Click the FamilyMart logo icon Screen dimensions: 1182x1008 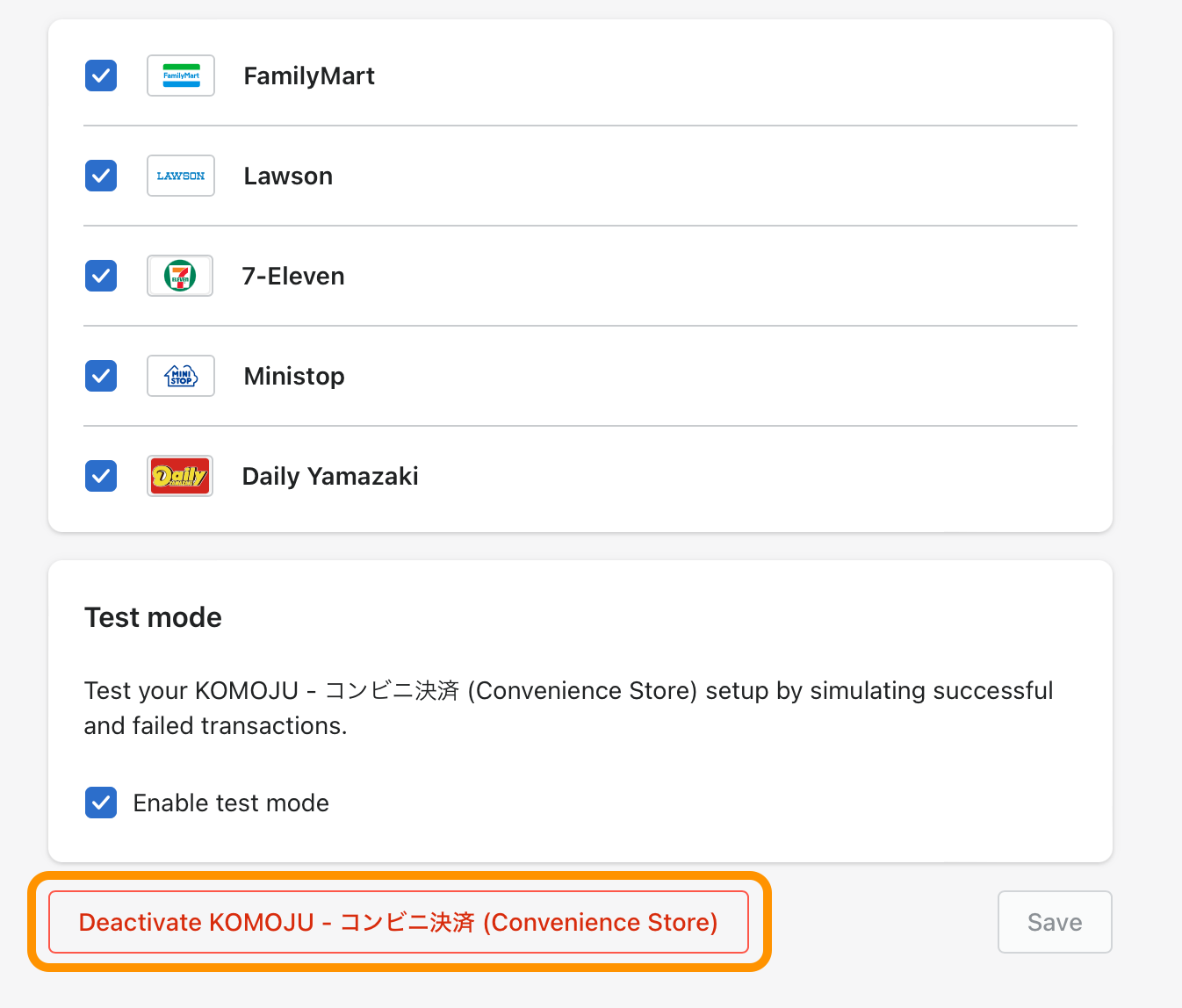pos(181,76)
